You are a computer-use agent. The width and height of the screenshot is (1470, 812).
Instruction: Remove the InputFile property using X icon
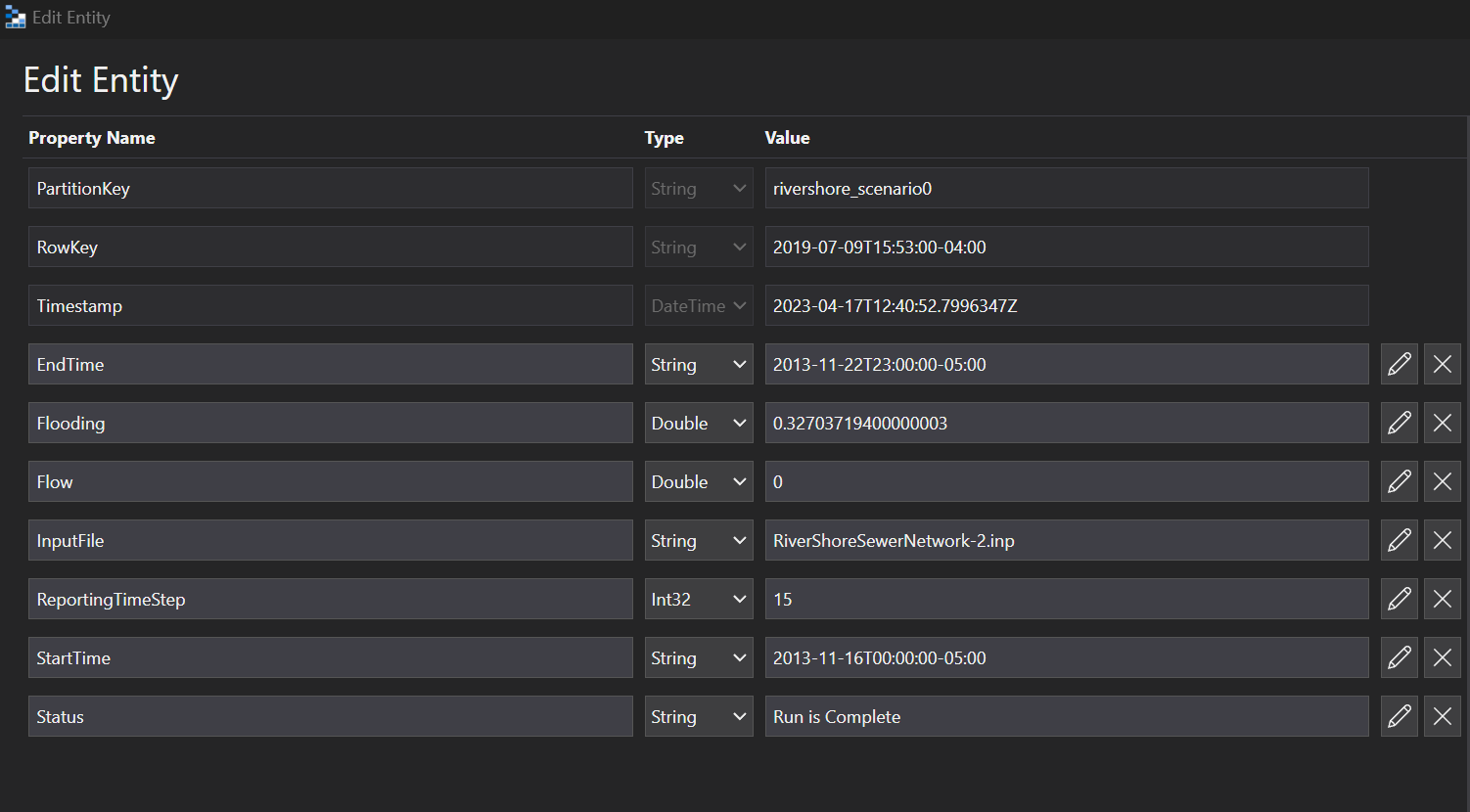[x=1443, y=540]
